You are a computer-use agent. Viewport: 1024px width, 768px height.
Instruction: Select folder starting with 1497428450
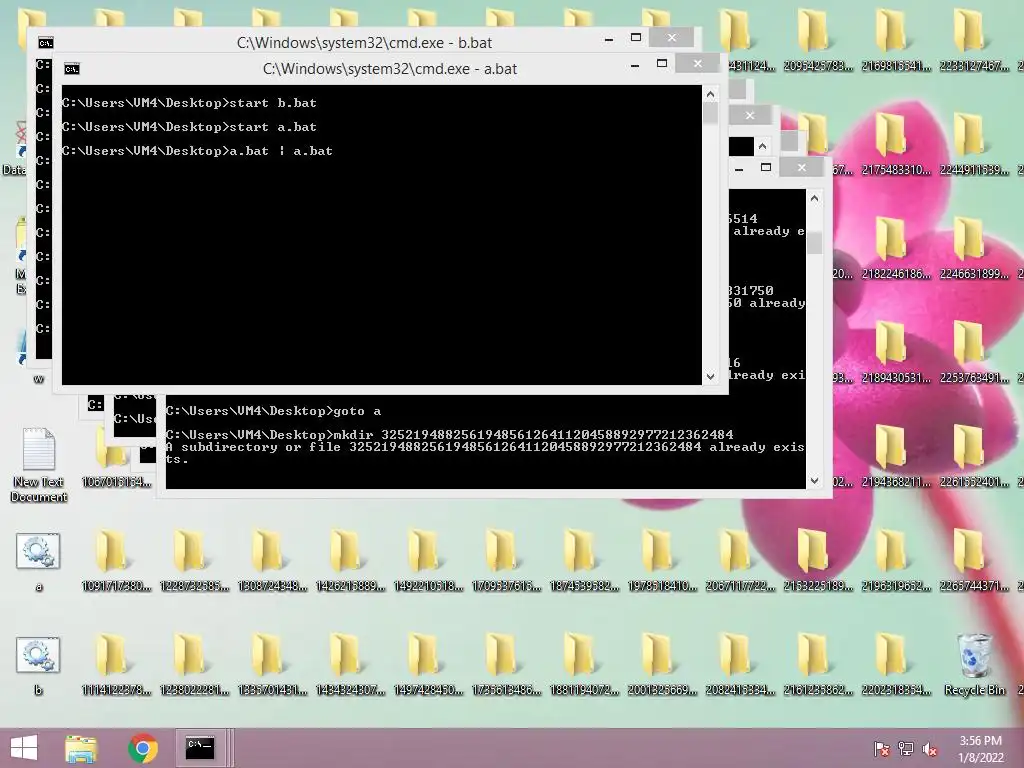[428, 665]
